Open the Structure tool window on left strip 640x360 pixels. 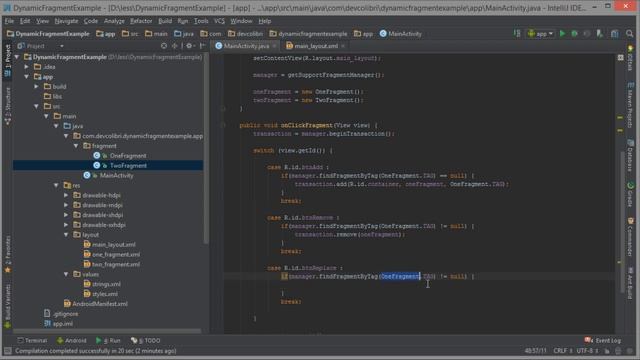(8, 105)
